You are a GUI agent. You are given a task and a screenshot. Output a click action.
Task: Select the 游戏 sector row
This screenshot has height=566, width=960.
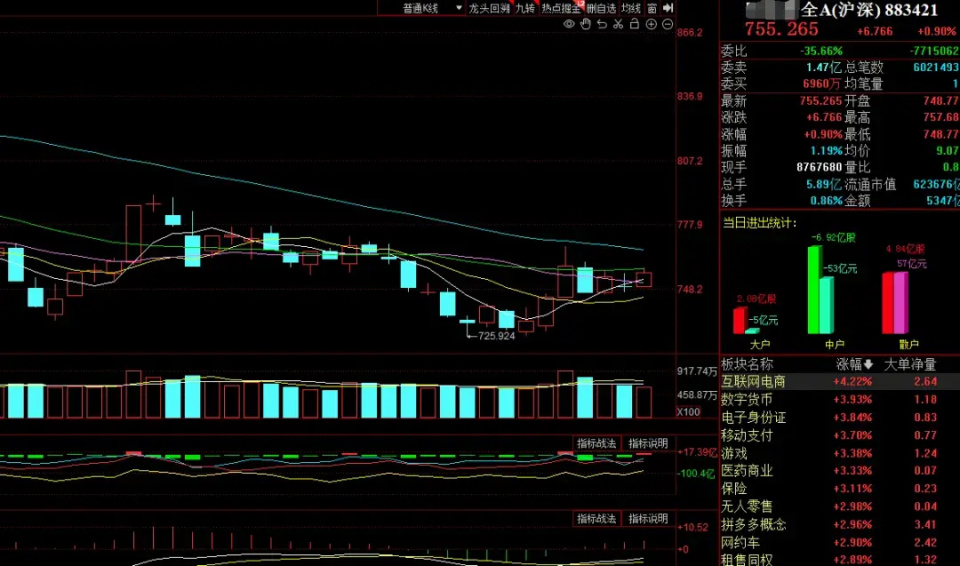pyautogui.click(x=840, y=453)
